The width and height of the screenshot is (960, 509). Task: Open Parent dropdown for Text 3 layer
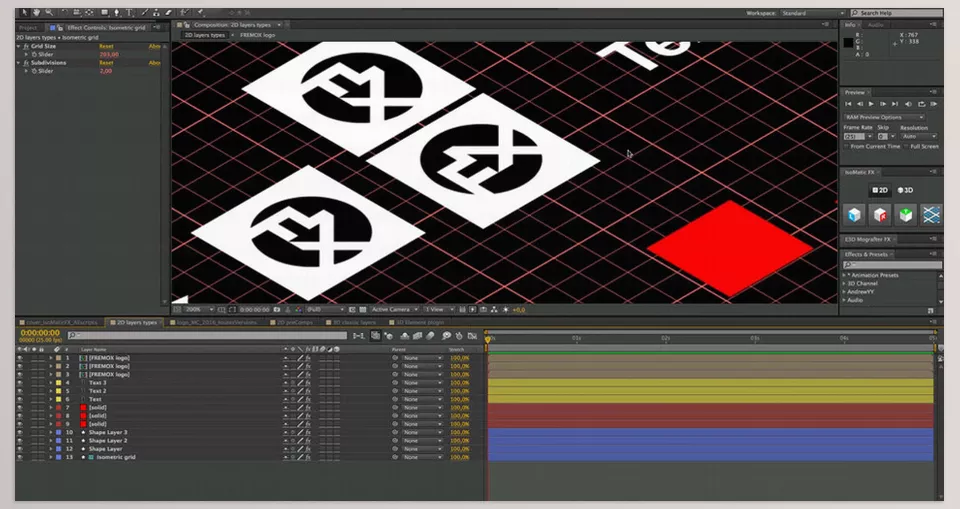tap(422, 383)
